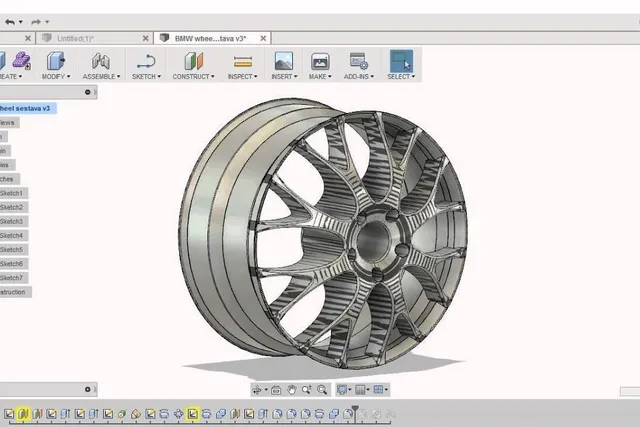Close the partly hidden tab left of Untitled(1)*
The width and height of the screenshot is (640, 427).
28,38
